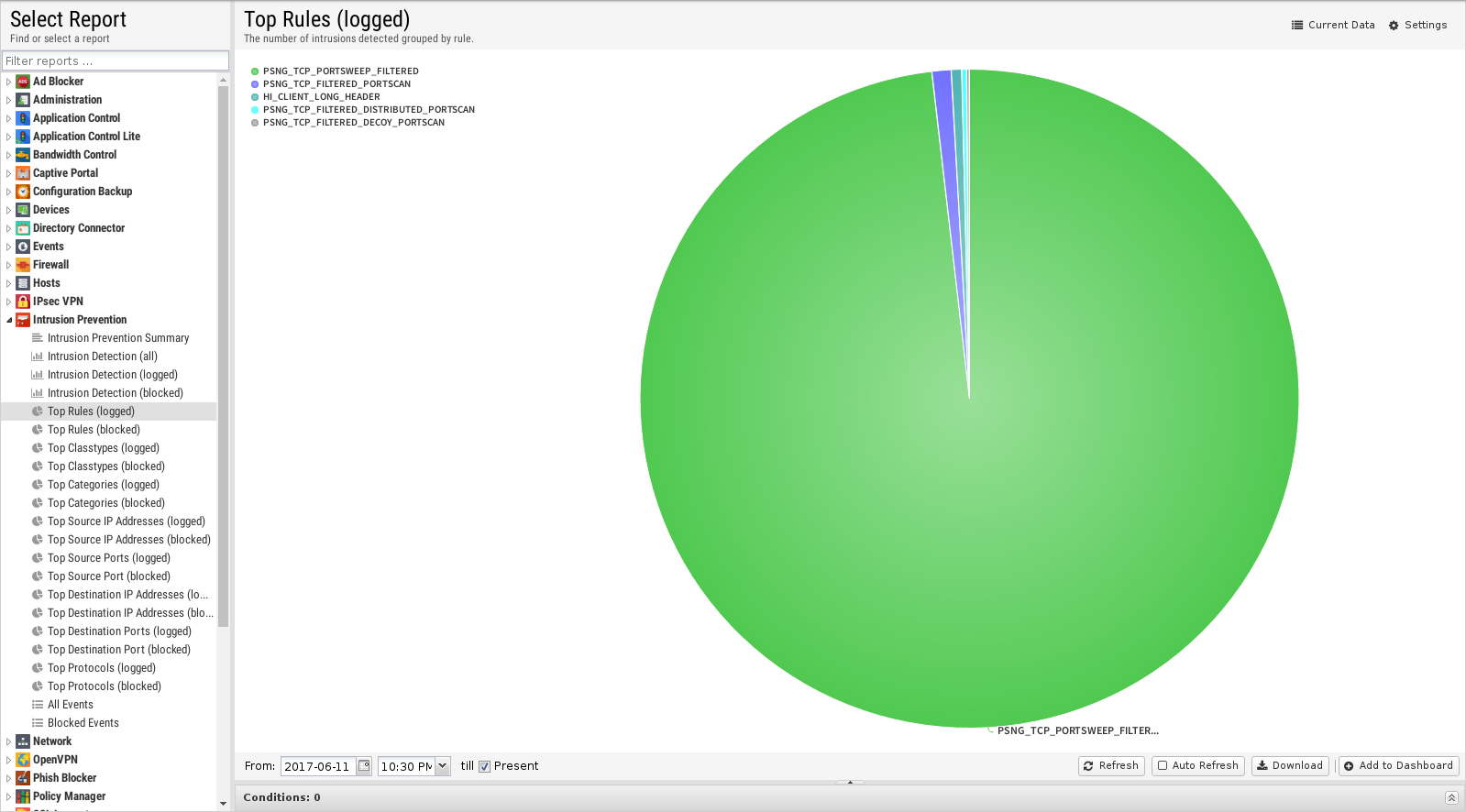Click the pie chart icon for Top Rules (blocked)

[x=38, y=430]
